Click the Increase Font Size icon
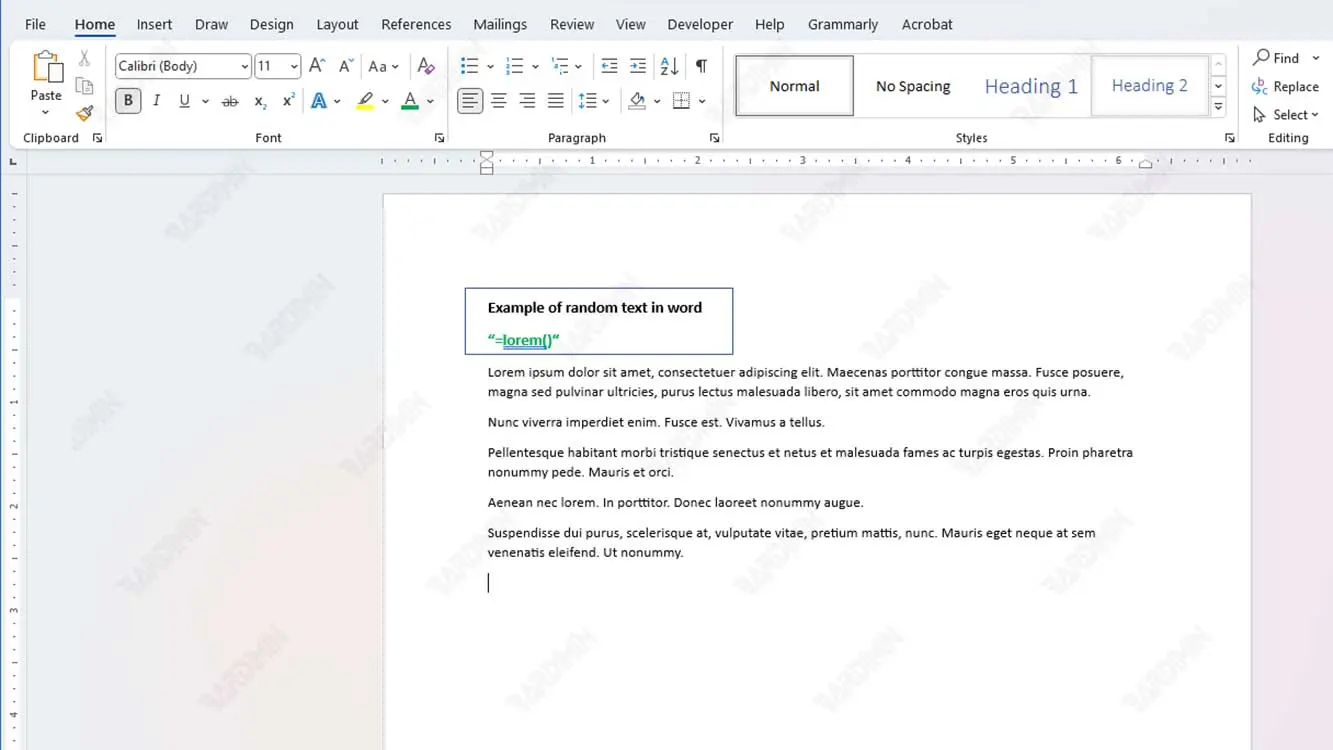1333x750 pixels. [x=317, y=66]
